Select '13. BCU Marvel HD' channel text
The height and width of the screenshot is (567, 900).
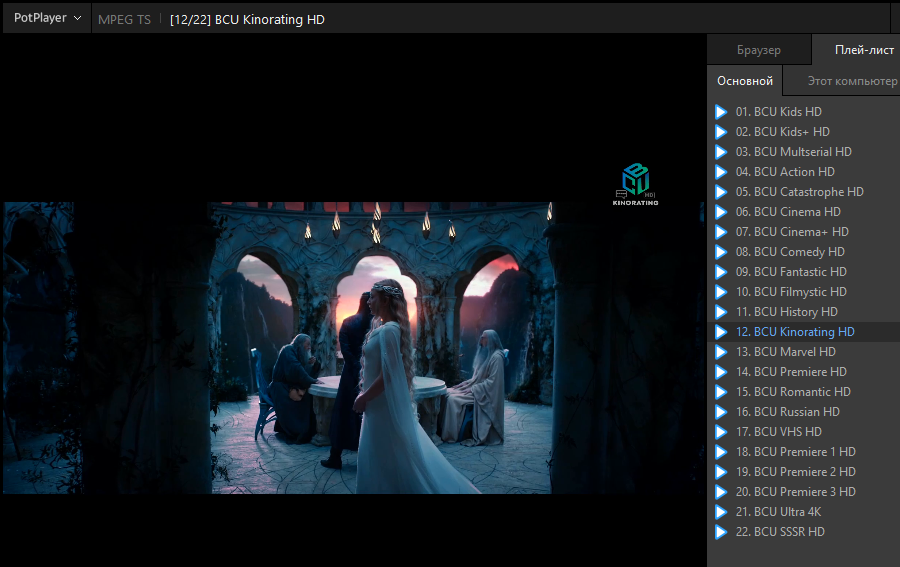click(x=785, y=352)
